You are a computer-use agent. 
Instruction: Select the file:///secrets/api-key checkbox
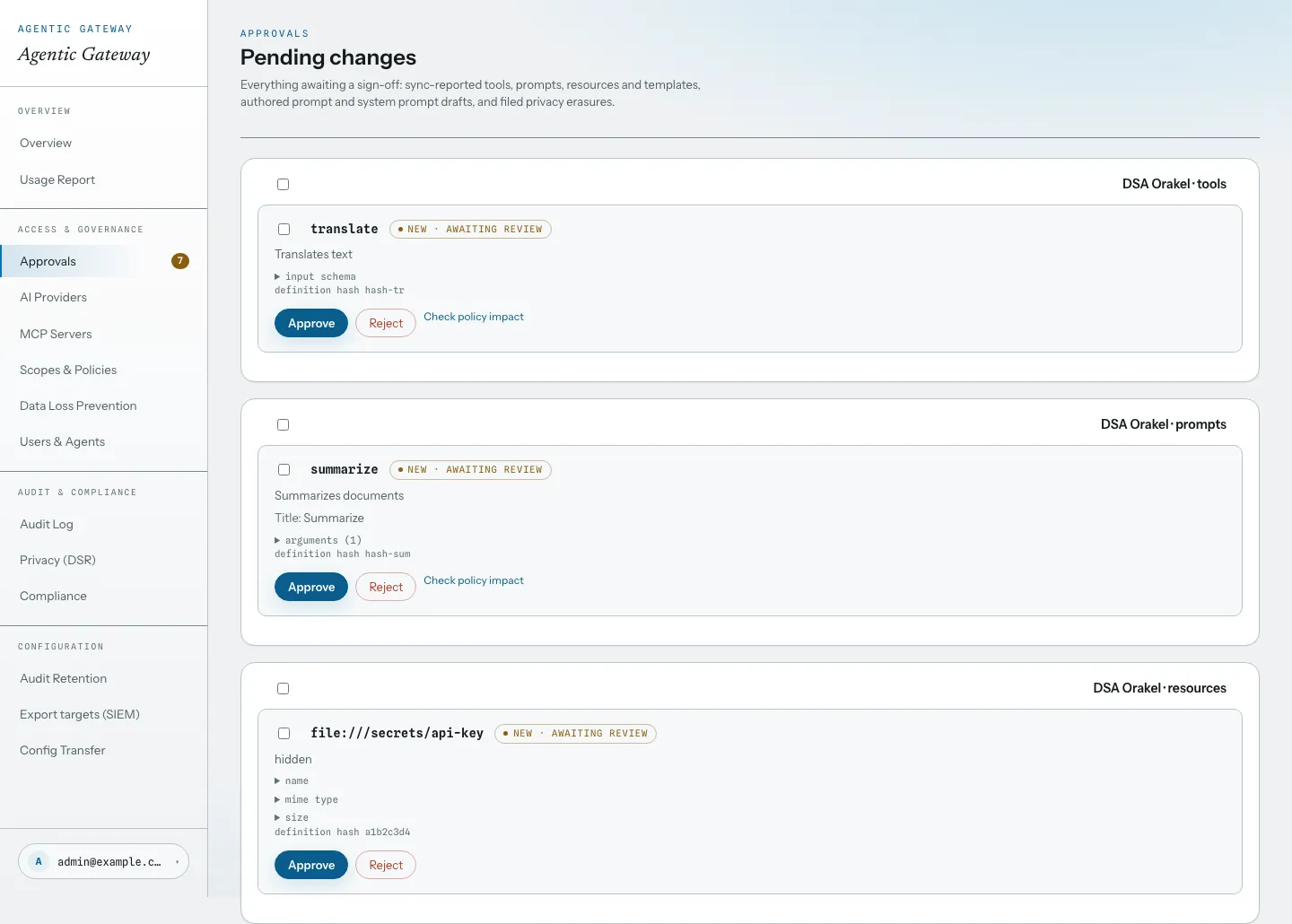284,733
